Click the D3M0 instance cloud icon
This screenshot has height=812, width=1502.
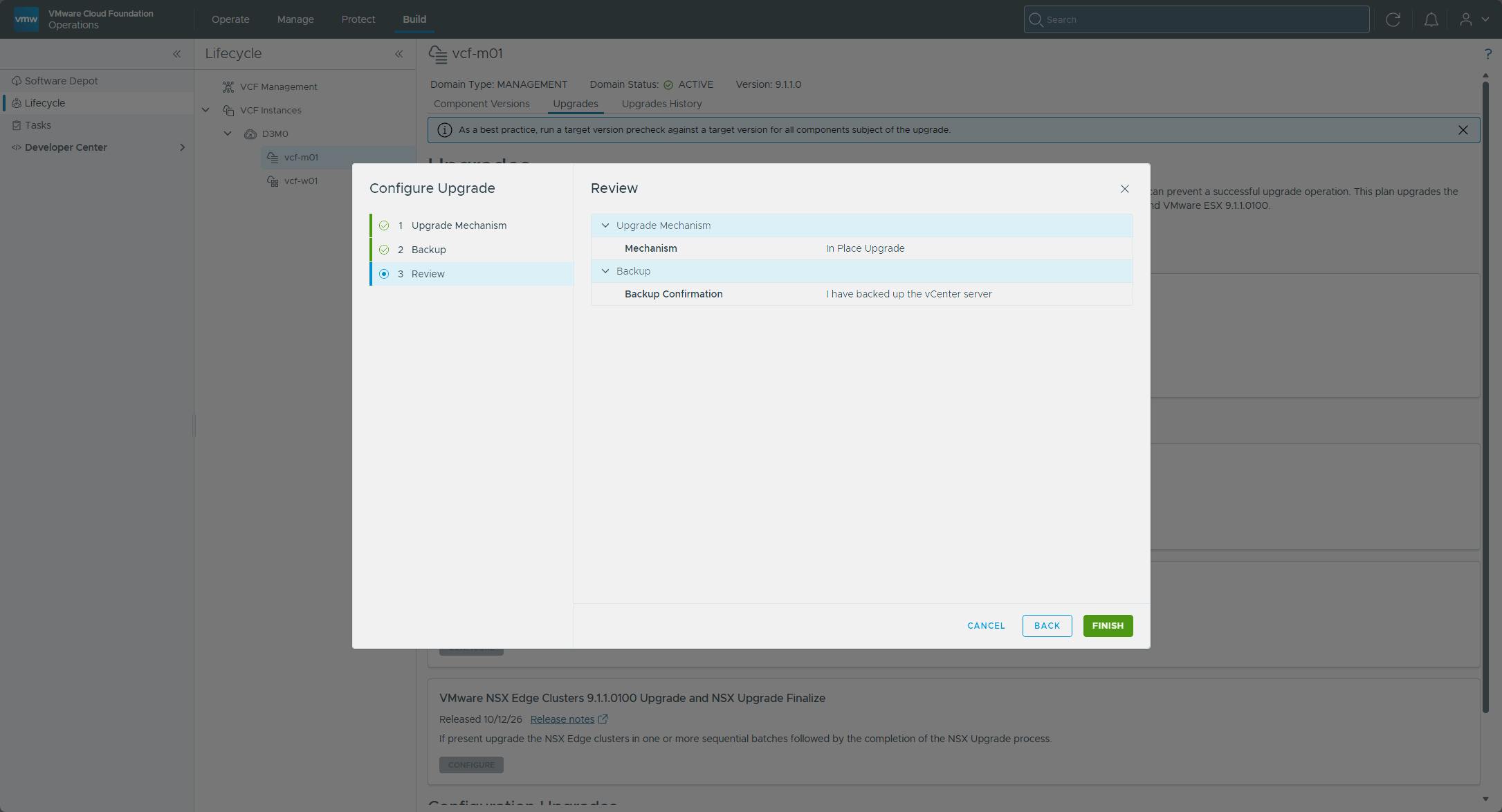[x=250, y=133]
